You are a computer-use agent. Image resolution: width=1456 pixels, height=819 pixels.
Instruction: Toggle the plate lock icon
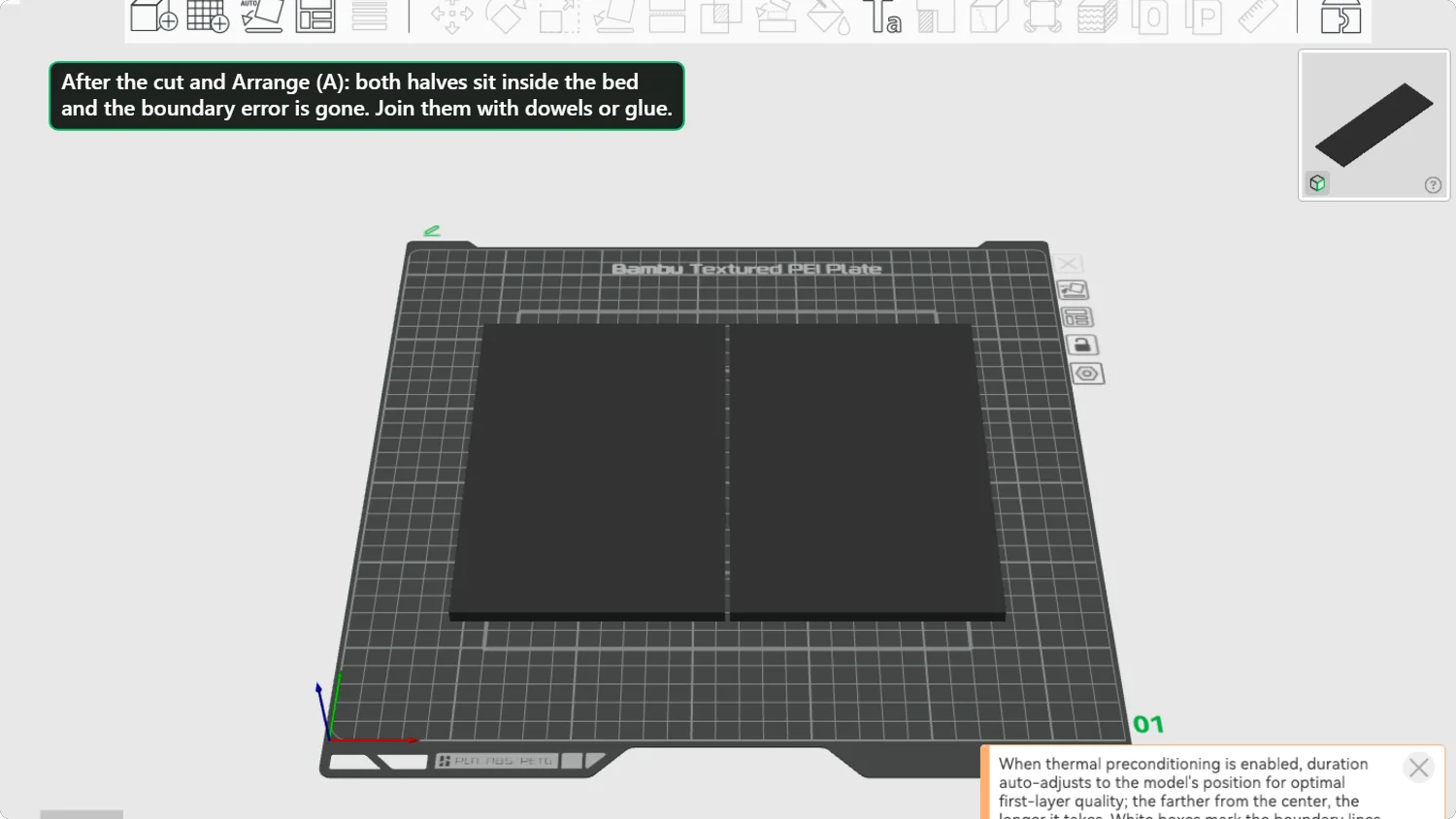[1082, 344]
